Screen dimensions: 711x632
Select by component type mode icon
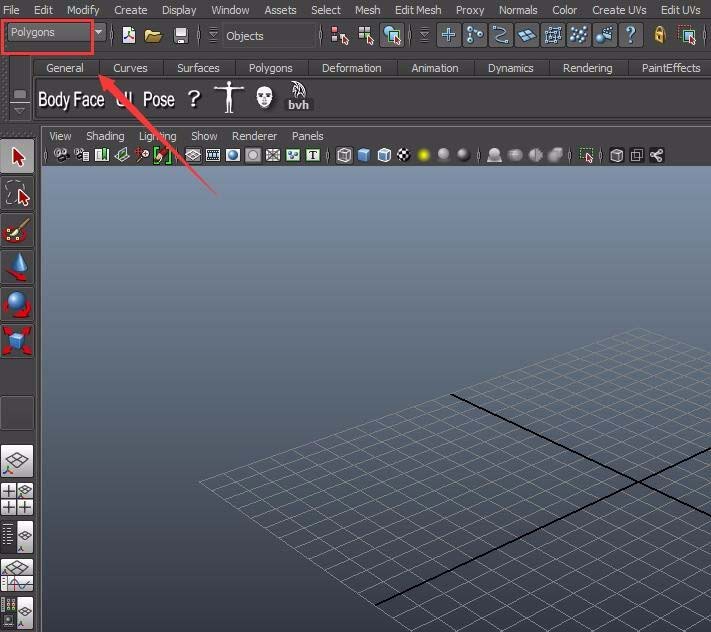(x=392, y=35)
